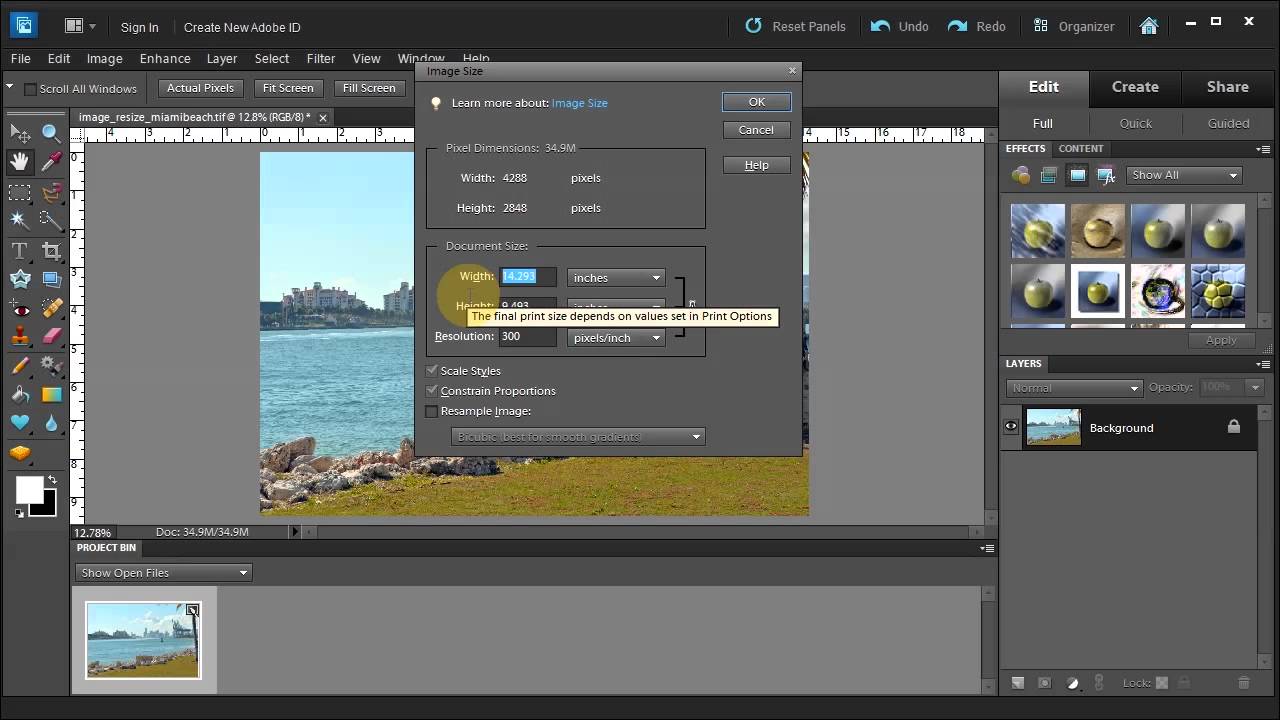Viewport: 1280px width, 720px height.
Task: Open the Resolution units dropdown
Action: pyautogui.click(x=616, y=338)
